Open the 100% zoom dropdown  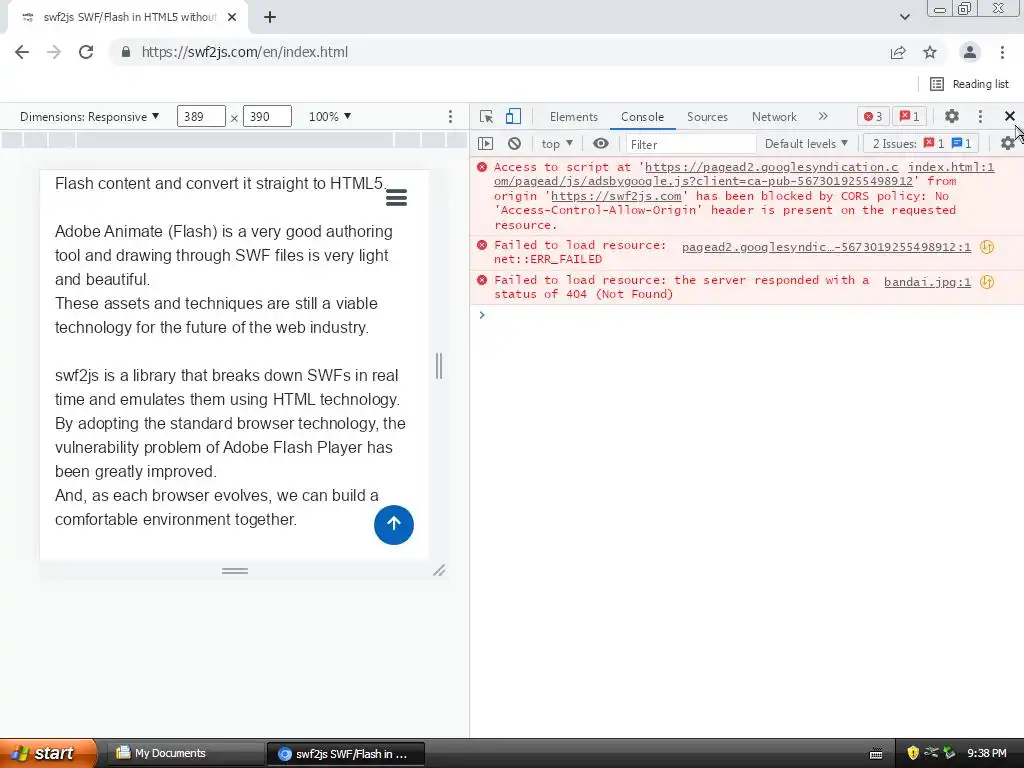(x=330, y=116)
